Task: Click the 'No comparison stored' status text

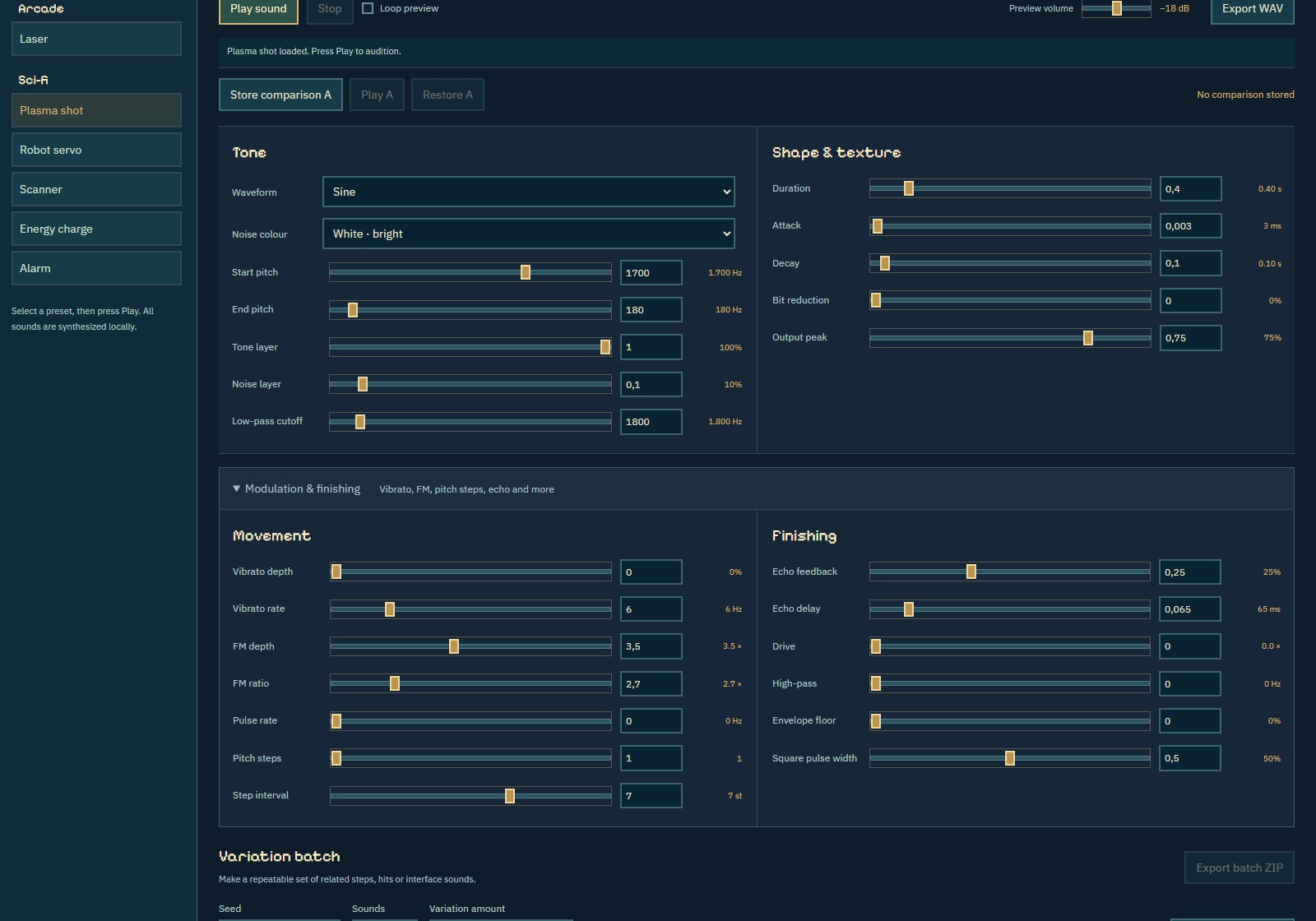Action: click(1245, 95)
